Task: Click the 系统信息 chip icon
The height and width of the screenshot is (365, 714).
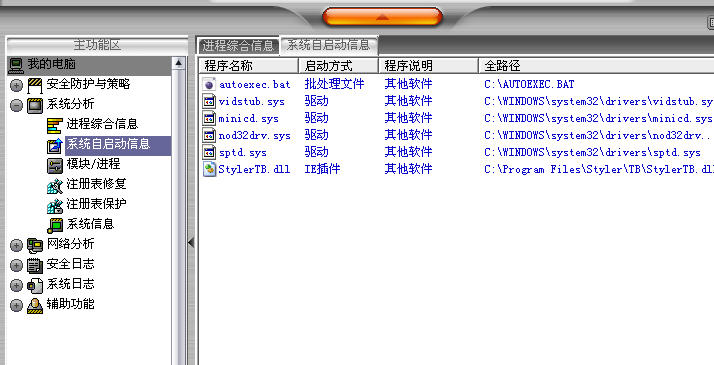Action: [x=55, y=225]
